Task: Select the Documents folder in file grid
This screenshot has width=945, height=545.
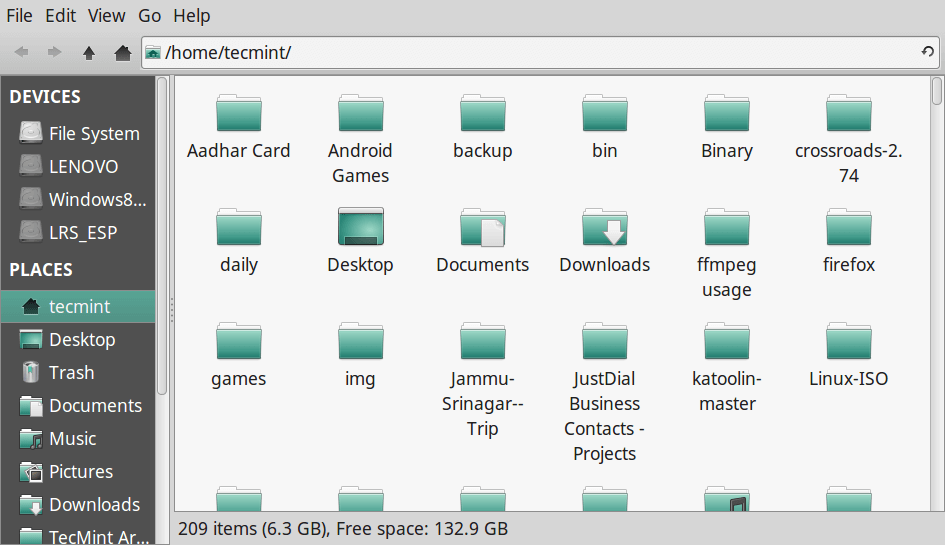Action: point(482,228)
